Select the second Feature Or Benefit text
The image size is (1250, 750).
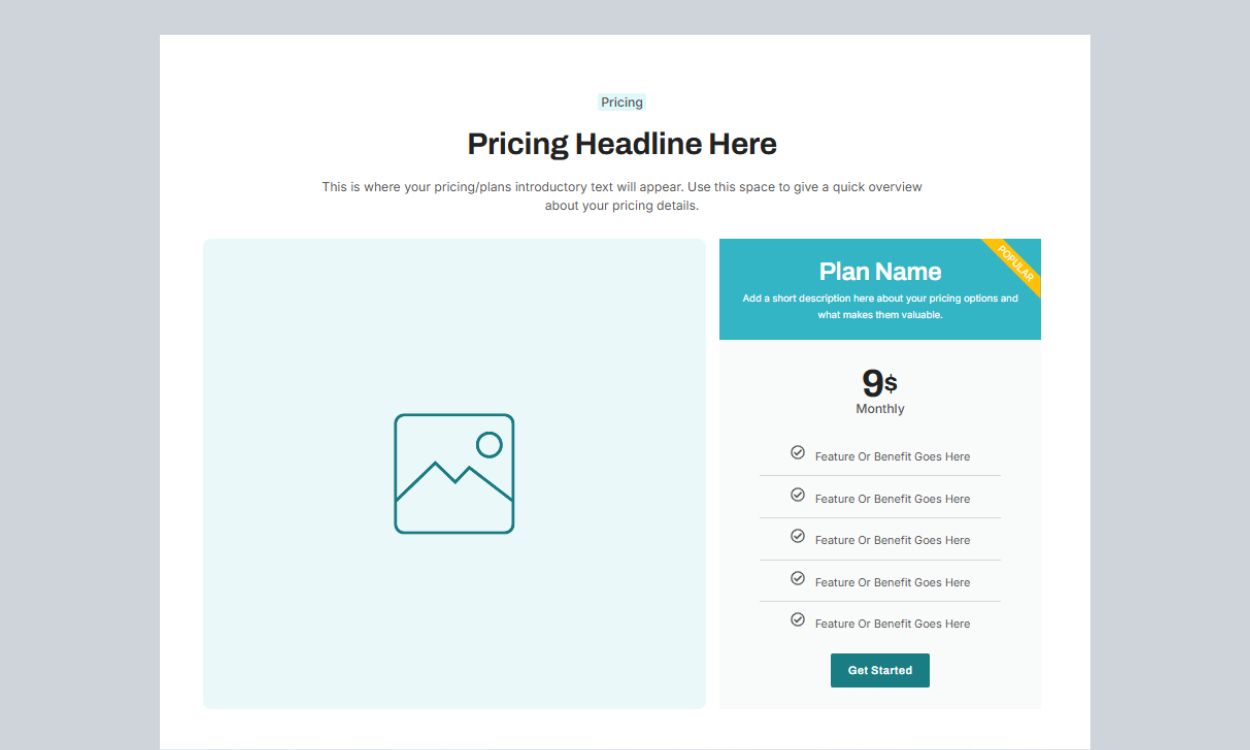(892, 499)
